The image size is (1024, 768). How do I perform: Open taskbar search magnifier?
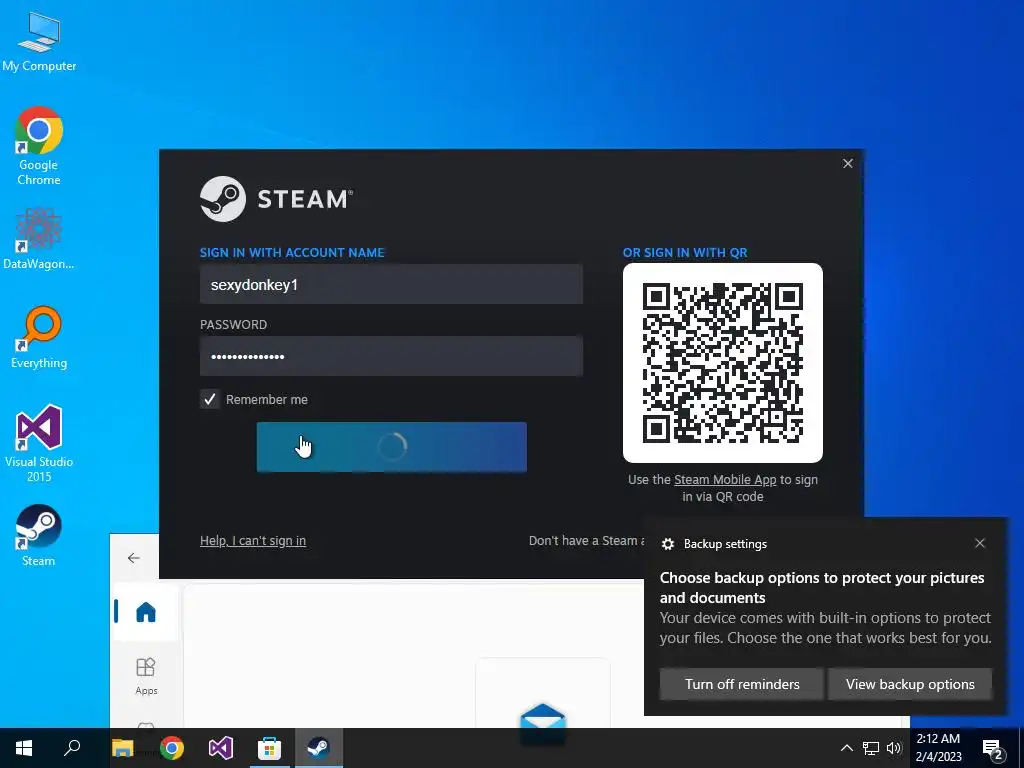click(x=72, y=748)
